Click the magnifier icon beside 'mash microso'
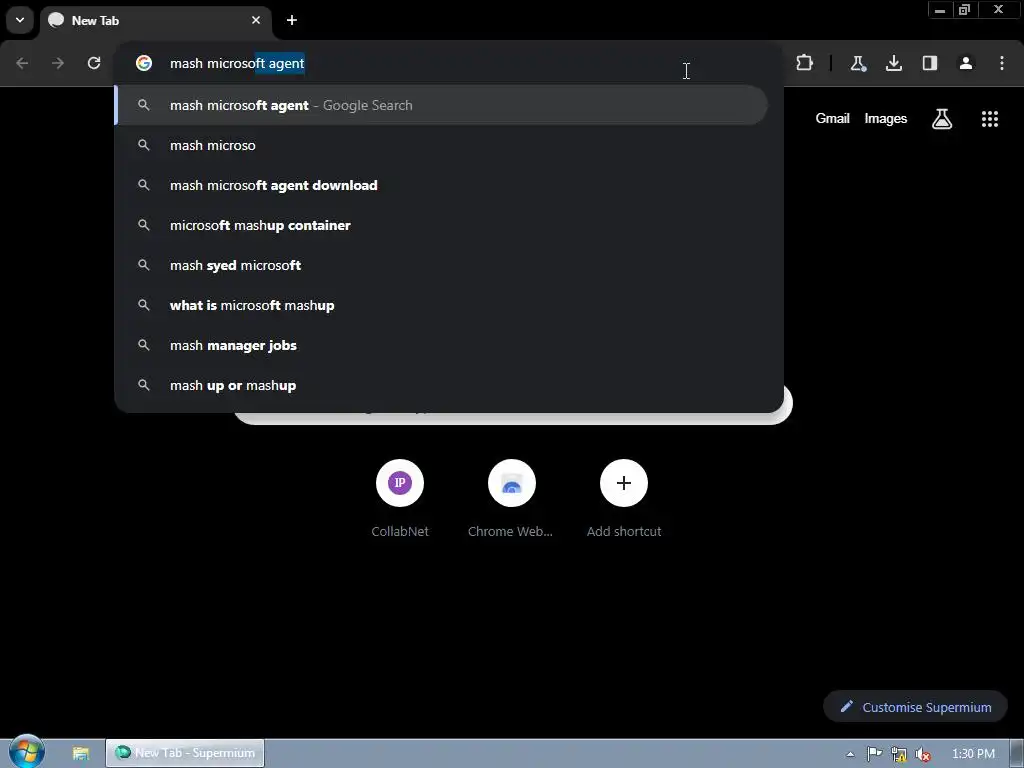Viewport: 1024px width, 768px height. click(x=144, y=145)
